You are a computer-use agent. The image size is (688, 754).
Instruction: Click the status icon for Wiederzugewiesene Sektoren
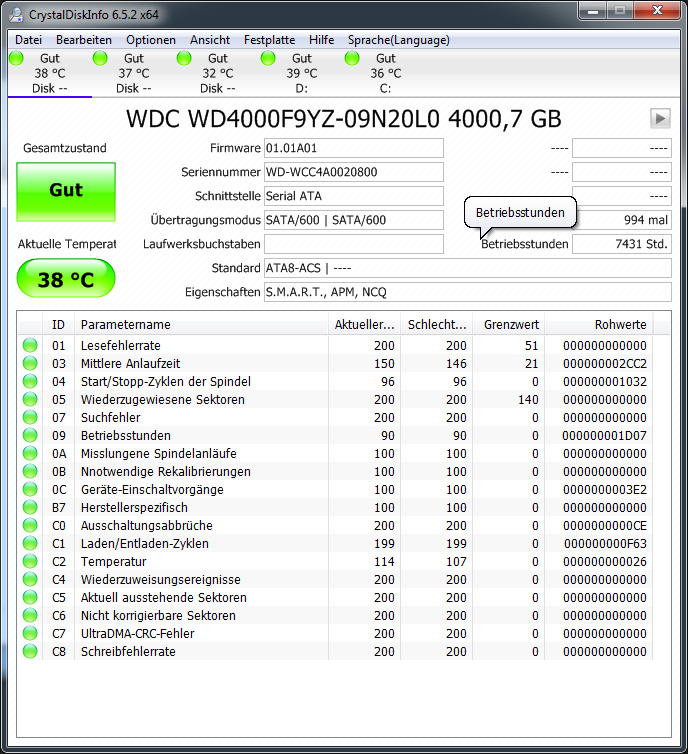pos(30,399)
